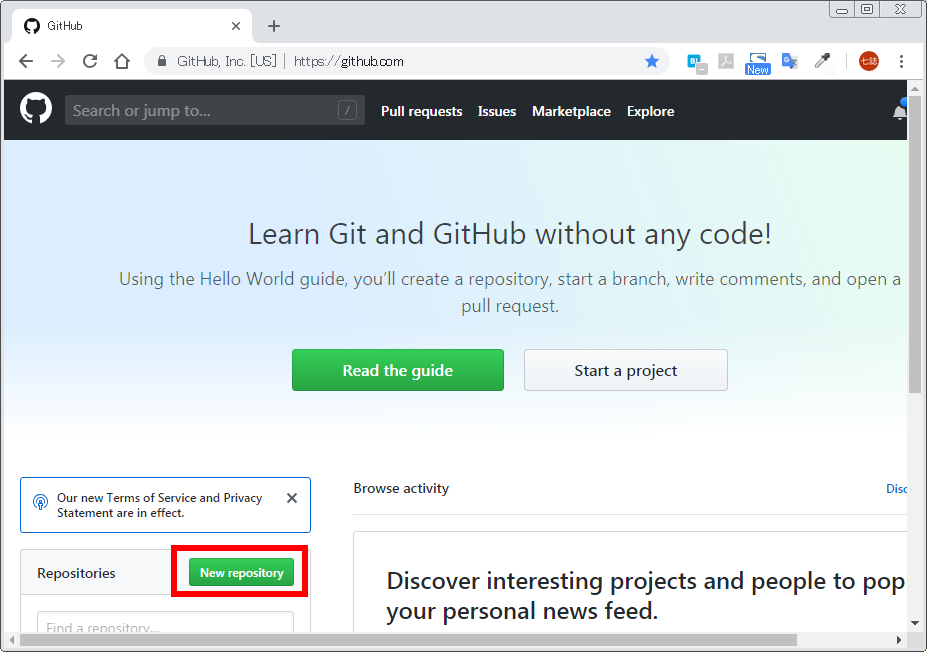Click the Discover link beside Browse activity

point(896,489)
